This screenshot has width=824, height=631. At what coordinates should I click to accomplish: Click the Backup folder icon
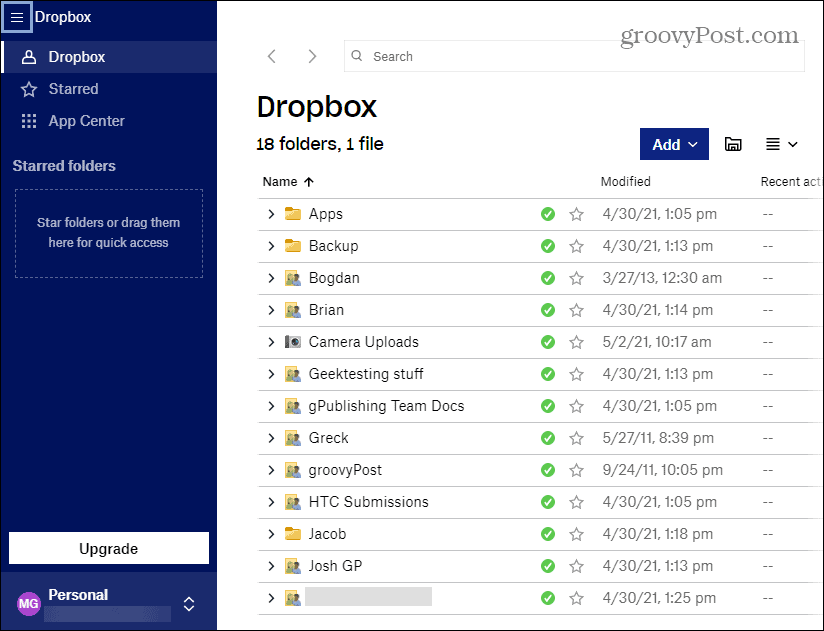tap(293, 246)
